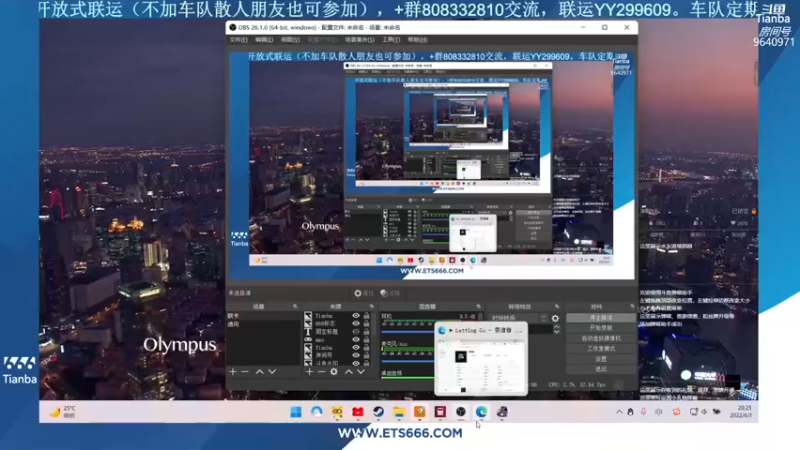The image size is (800, 450).
Task: Open Microsoft Edge taskbar icon
Action: [x=482, y=412]
